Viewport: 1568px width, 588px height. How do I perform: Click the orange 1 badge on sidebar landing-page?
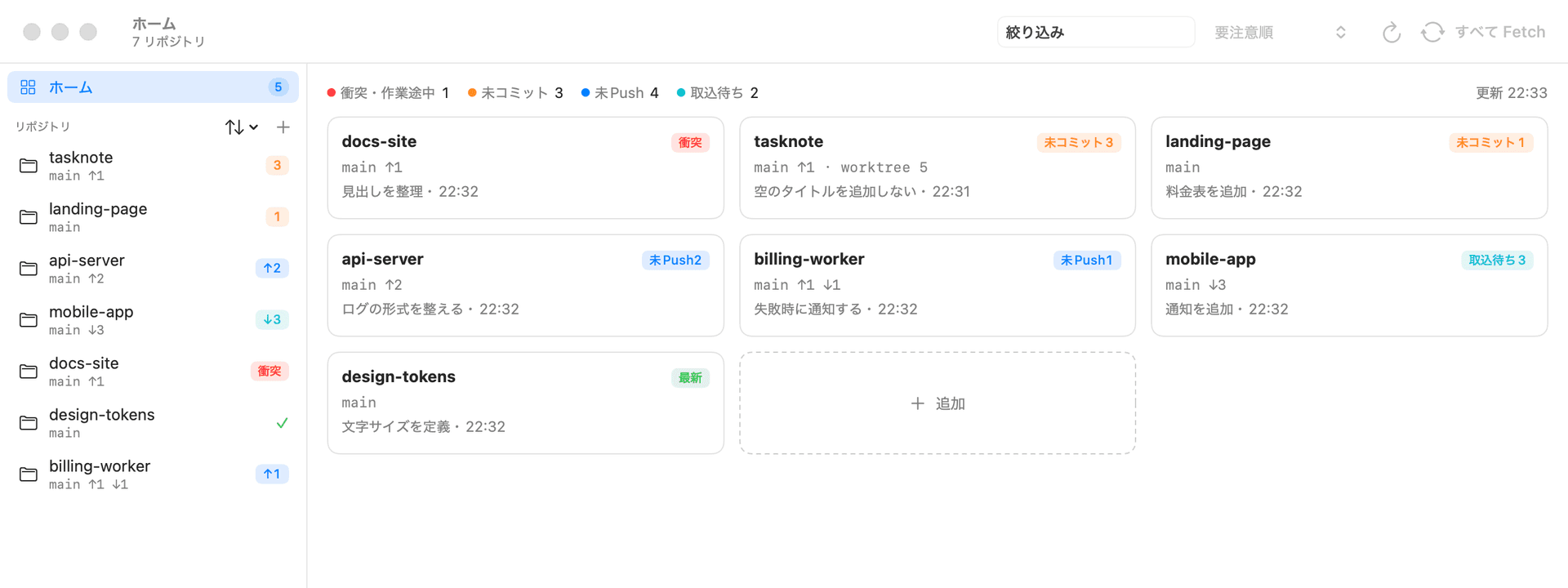coord(277,217)
